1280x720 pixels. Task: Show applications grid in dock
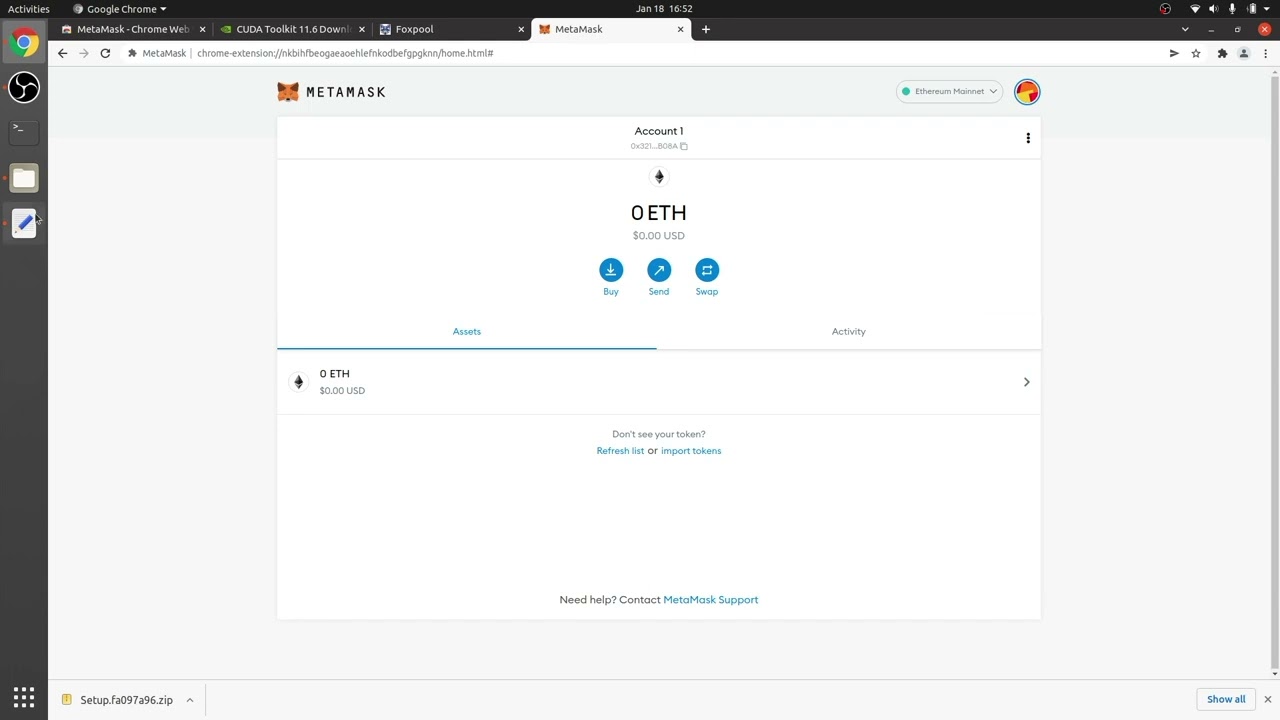24,697
